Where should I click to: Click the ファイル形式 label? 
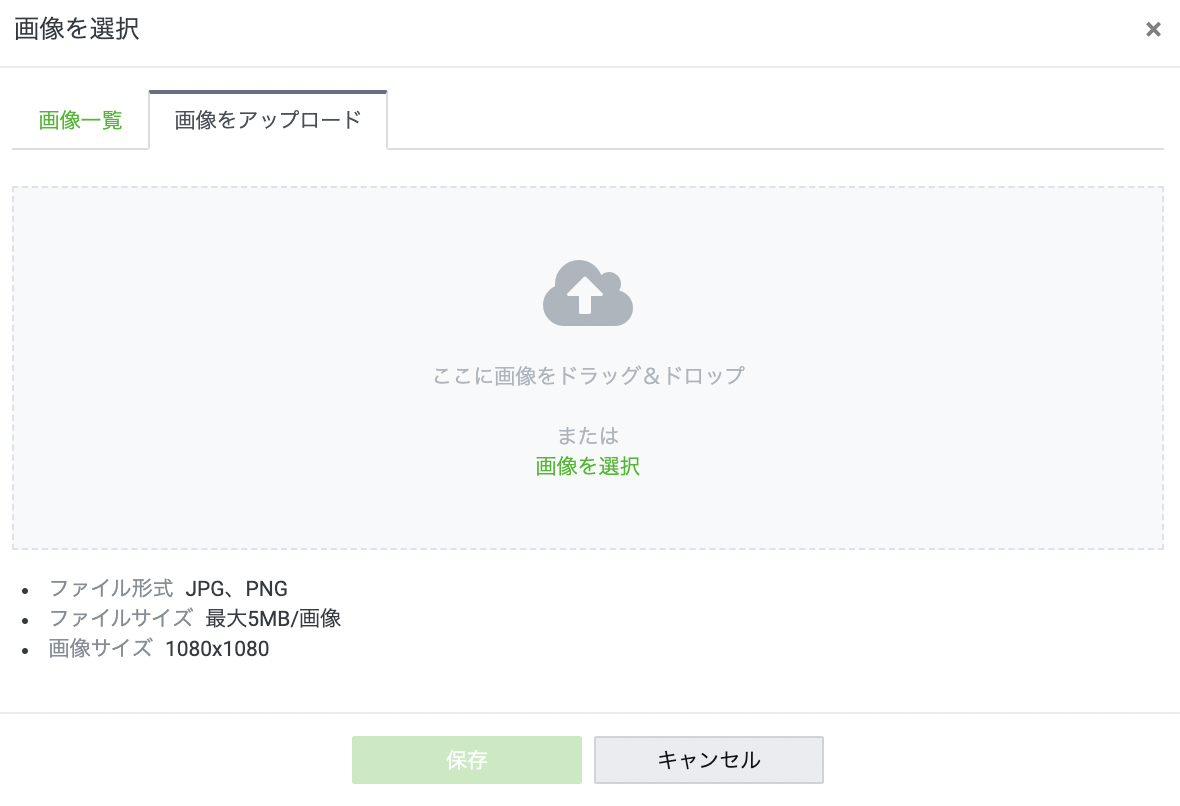110,588
